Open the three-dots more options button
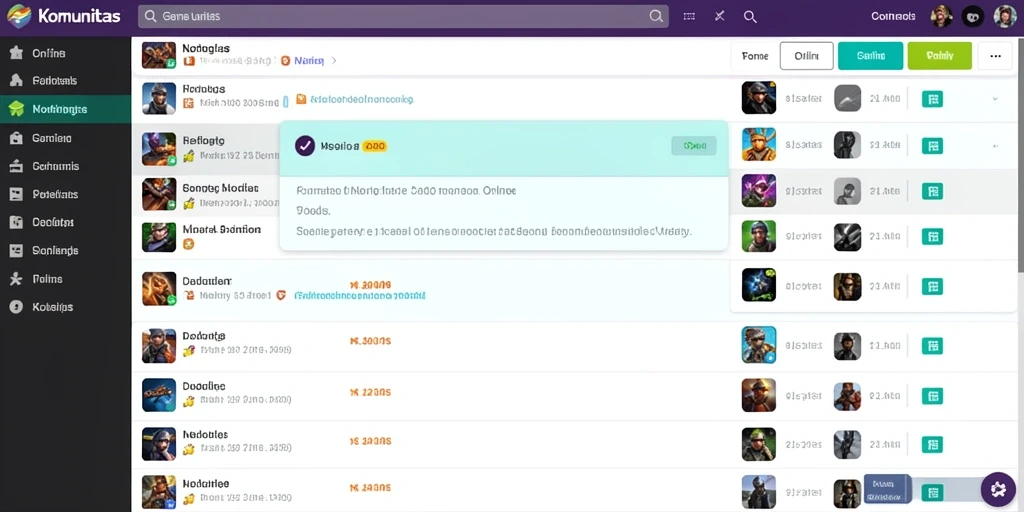The image size is (1024, 512). 996,56
